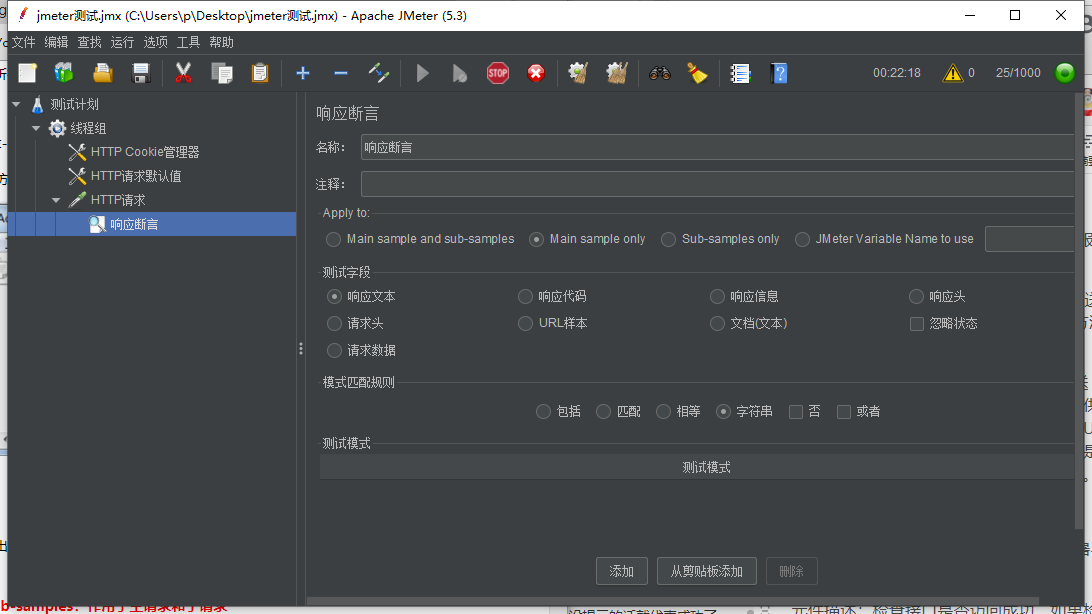Image resolution: width=1092 pixels, height=614 pixels.
Task: Open the 编辑 menu
Action: pos(56,42)
